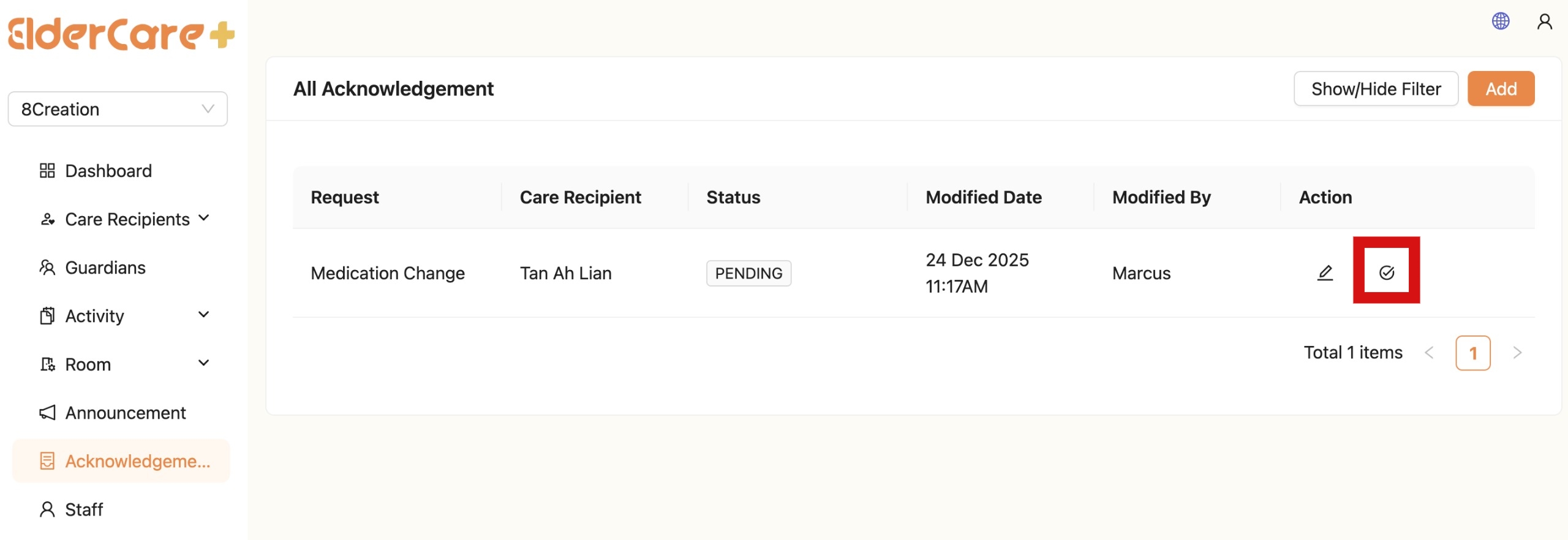Click the orange Add button
Screen dimensions: 1568x540
[x=1501, y=89]
